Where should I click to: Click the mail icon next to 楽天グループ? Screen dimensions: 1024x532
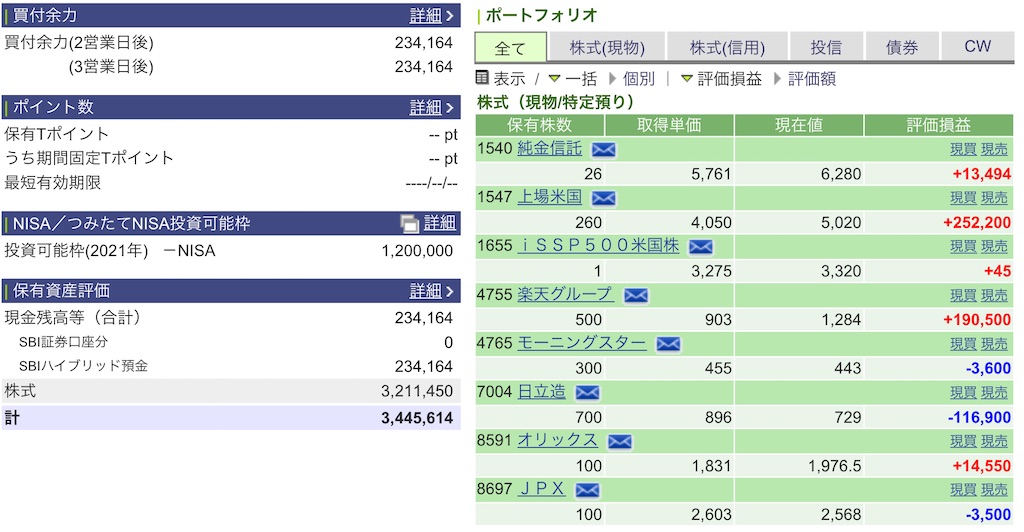pos(635,295)
